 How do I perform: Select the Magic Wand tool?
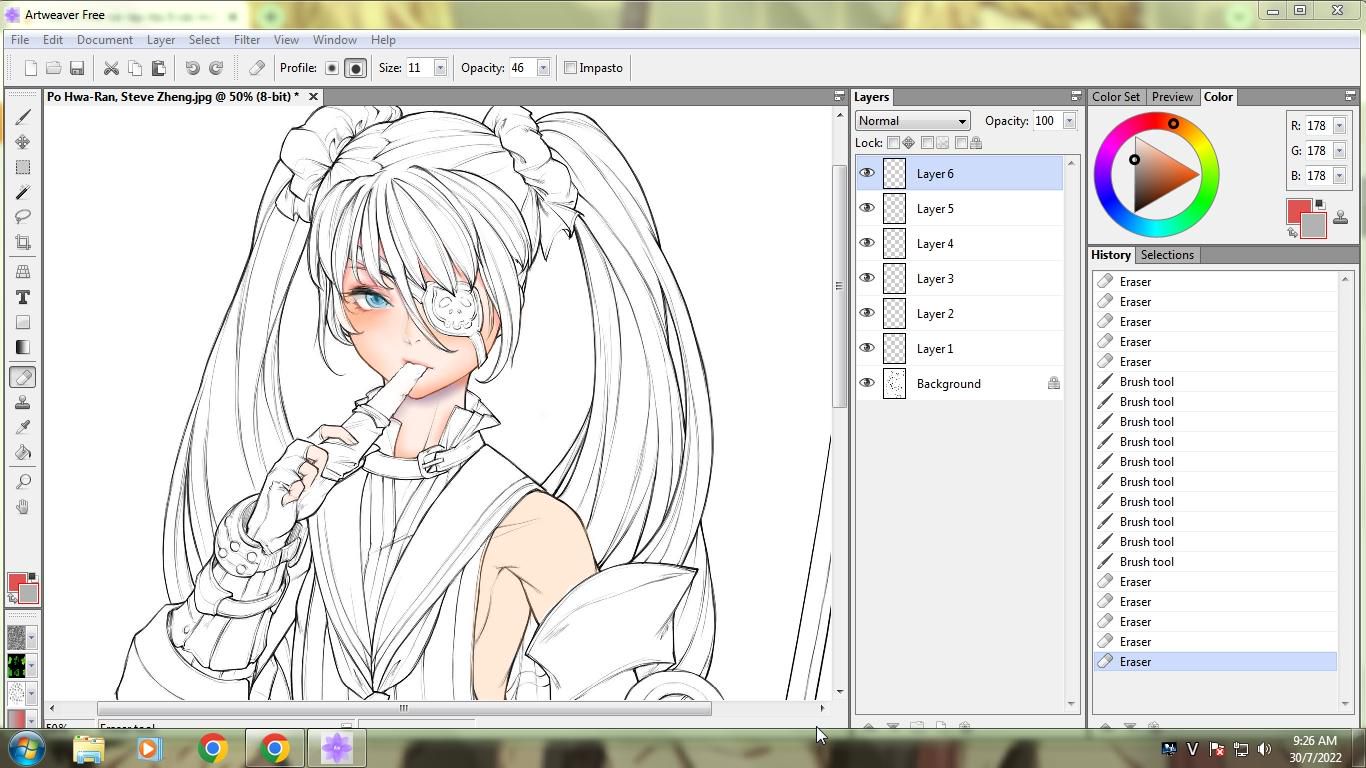pyautogui.click(x=23, y=192)
